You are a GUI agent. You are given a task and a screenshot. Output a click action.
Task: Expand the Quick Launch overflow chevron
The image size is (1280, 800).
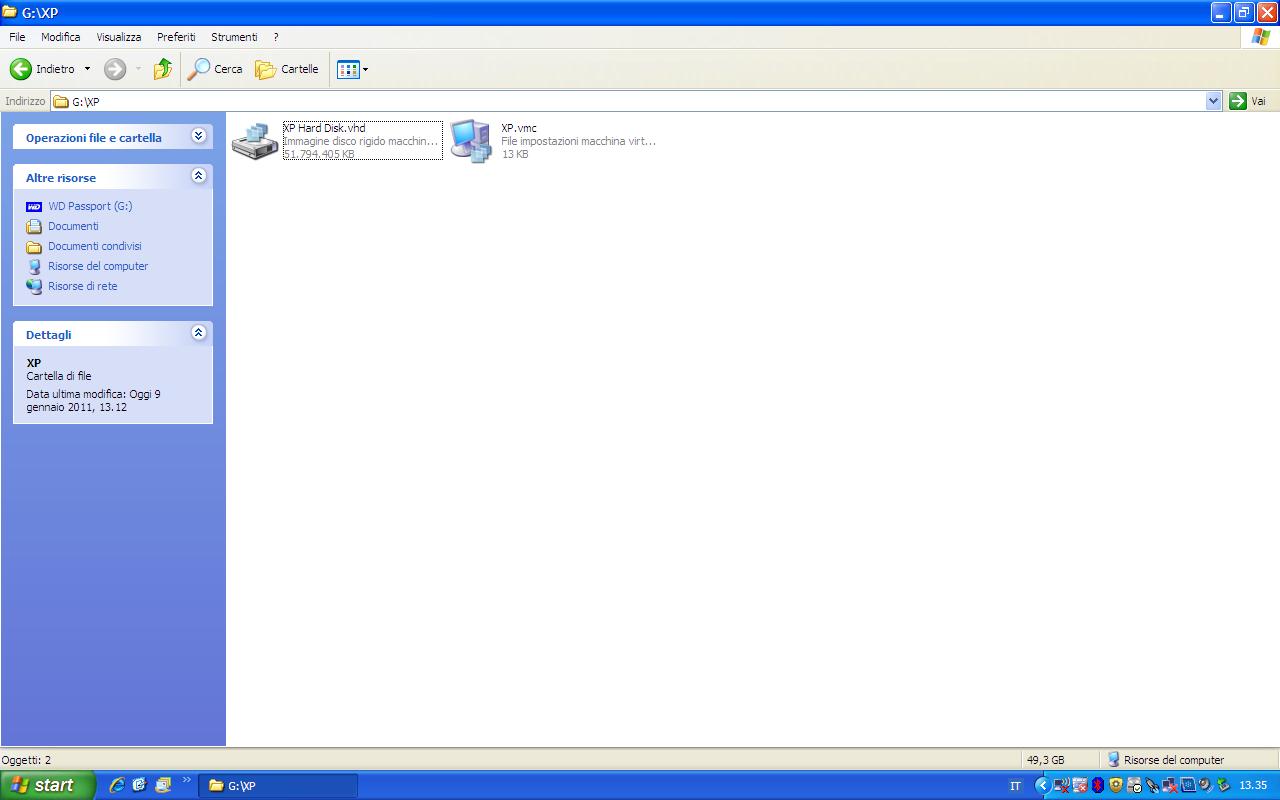coord(186,781)
